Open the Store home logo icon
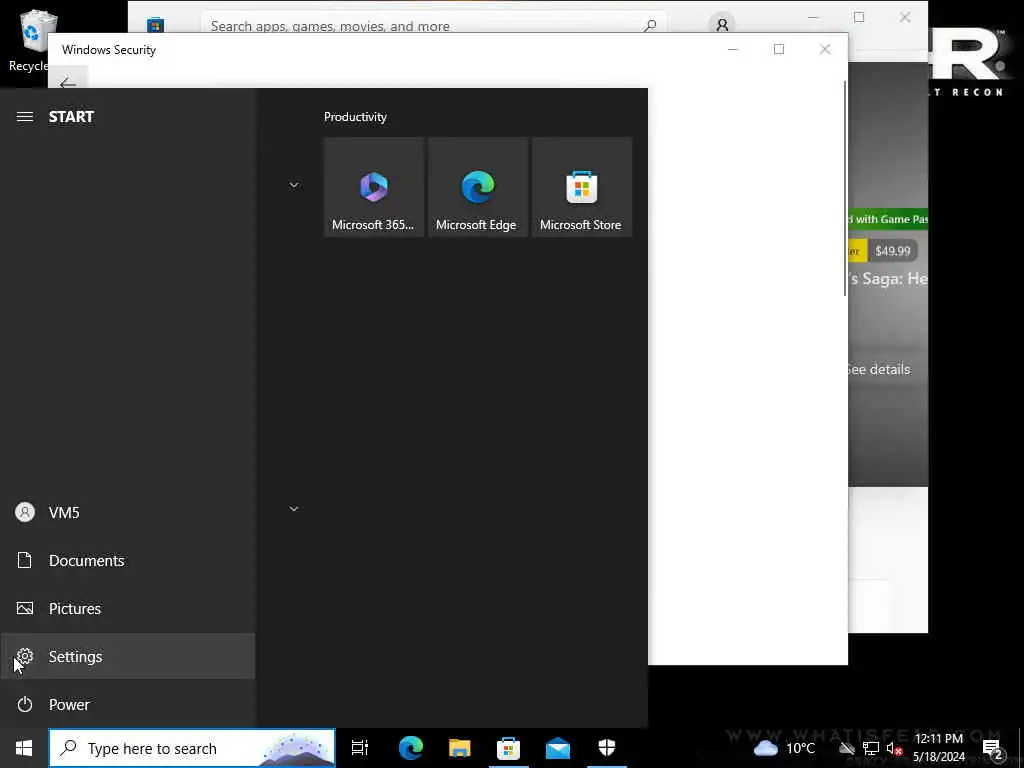 coord(155,25)
